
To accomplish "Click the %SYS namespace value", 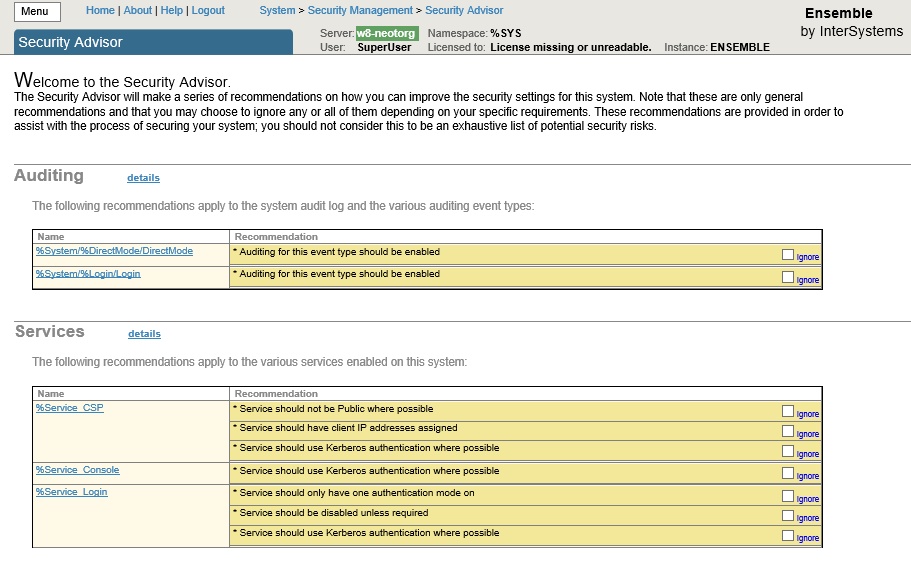I will [x=505, y=33].
